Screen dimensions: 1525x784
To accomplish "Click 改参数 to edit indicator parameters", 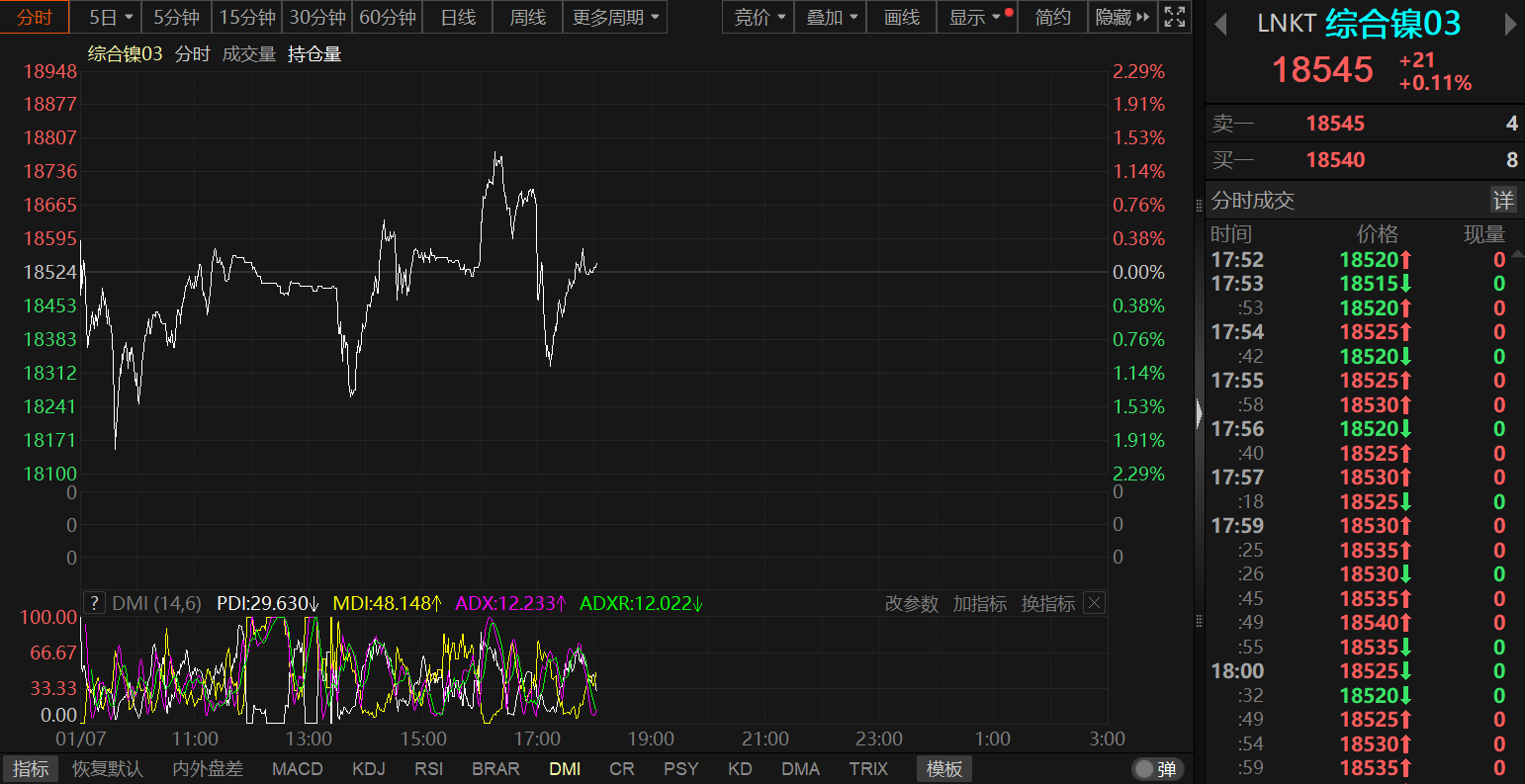I will (911, 603).
